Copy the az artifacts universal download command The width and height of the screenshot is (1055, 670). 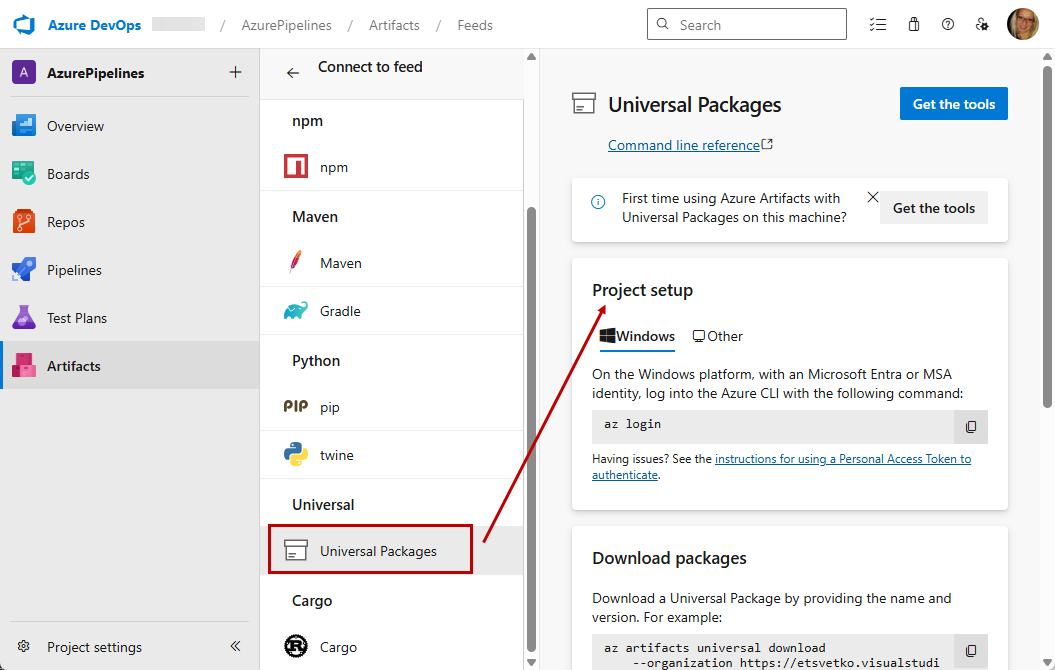coord(971,650)
